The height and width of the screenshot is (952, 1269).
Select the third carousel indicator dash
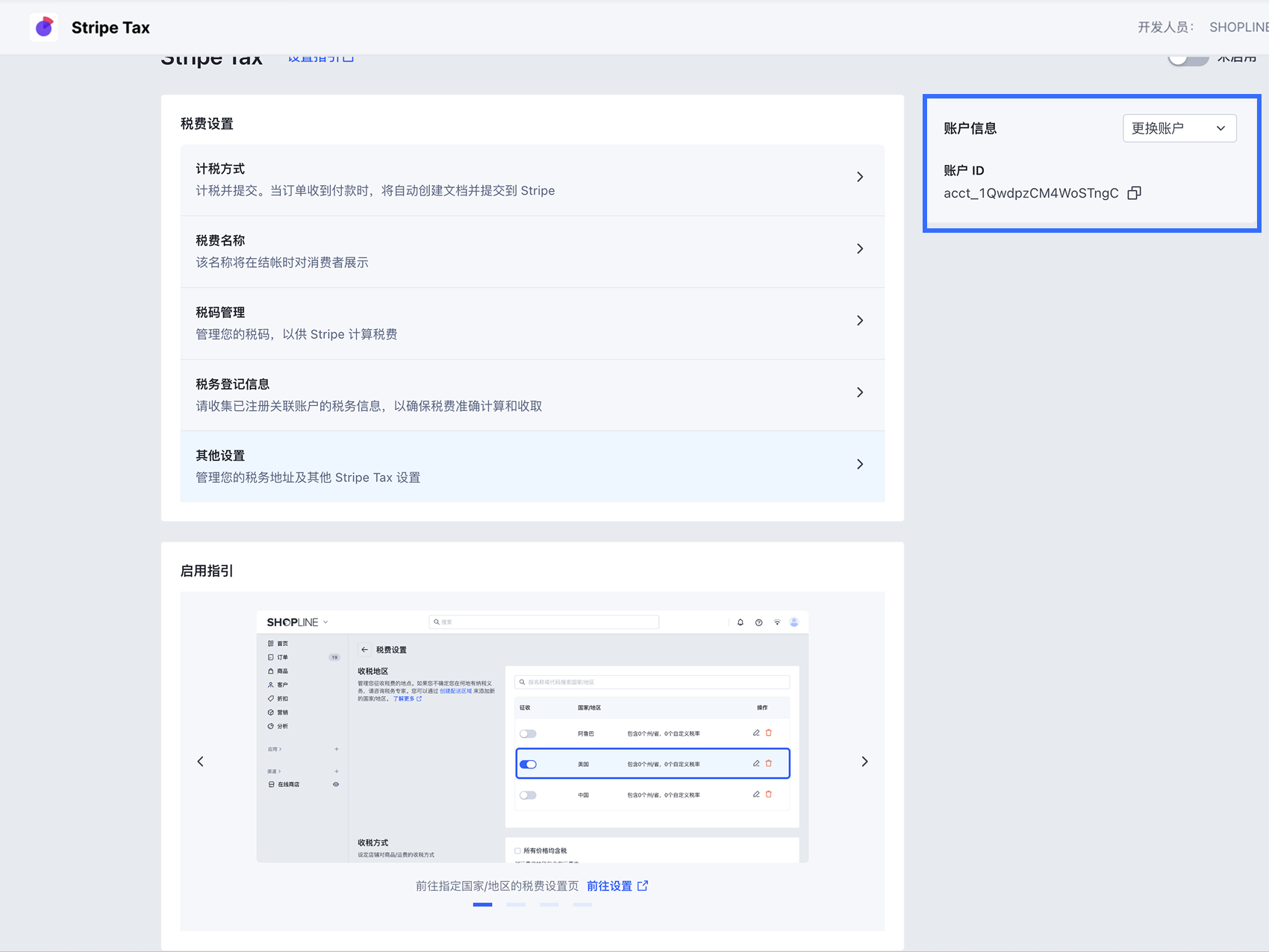[x=549, y=904]
